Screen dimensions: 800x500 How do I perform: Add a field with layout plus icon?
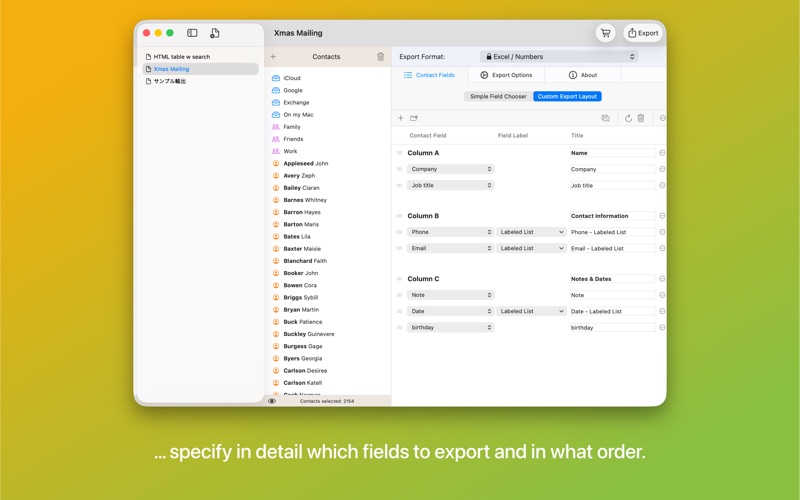point(401,118)
